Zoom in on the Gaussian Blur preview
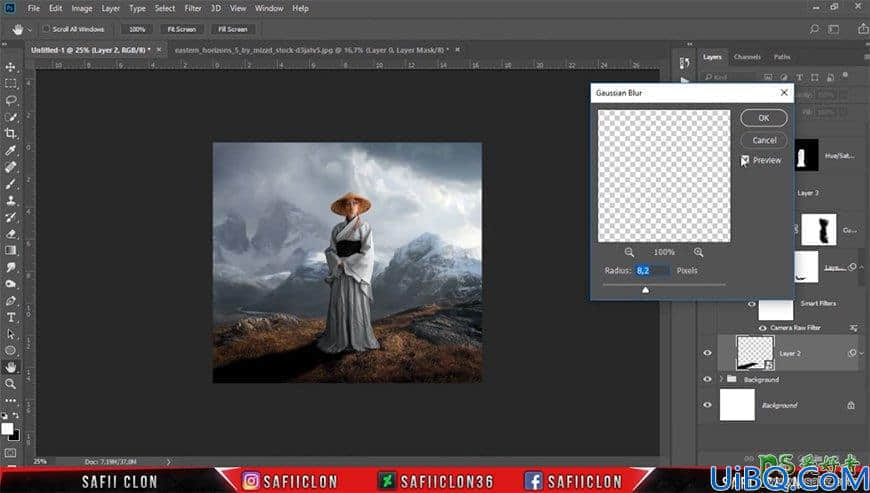Screen dimensions: 870x493 coord(699,252)
